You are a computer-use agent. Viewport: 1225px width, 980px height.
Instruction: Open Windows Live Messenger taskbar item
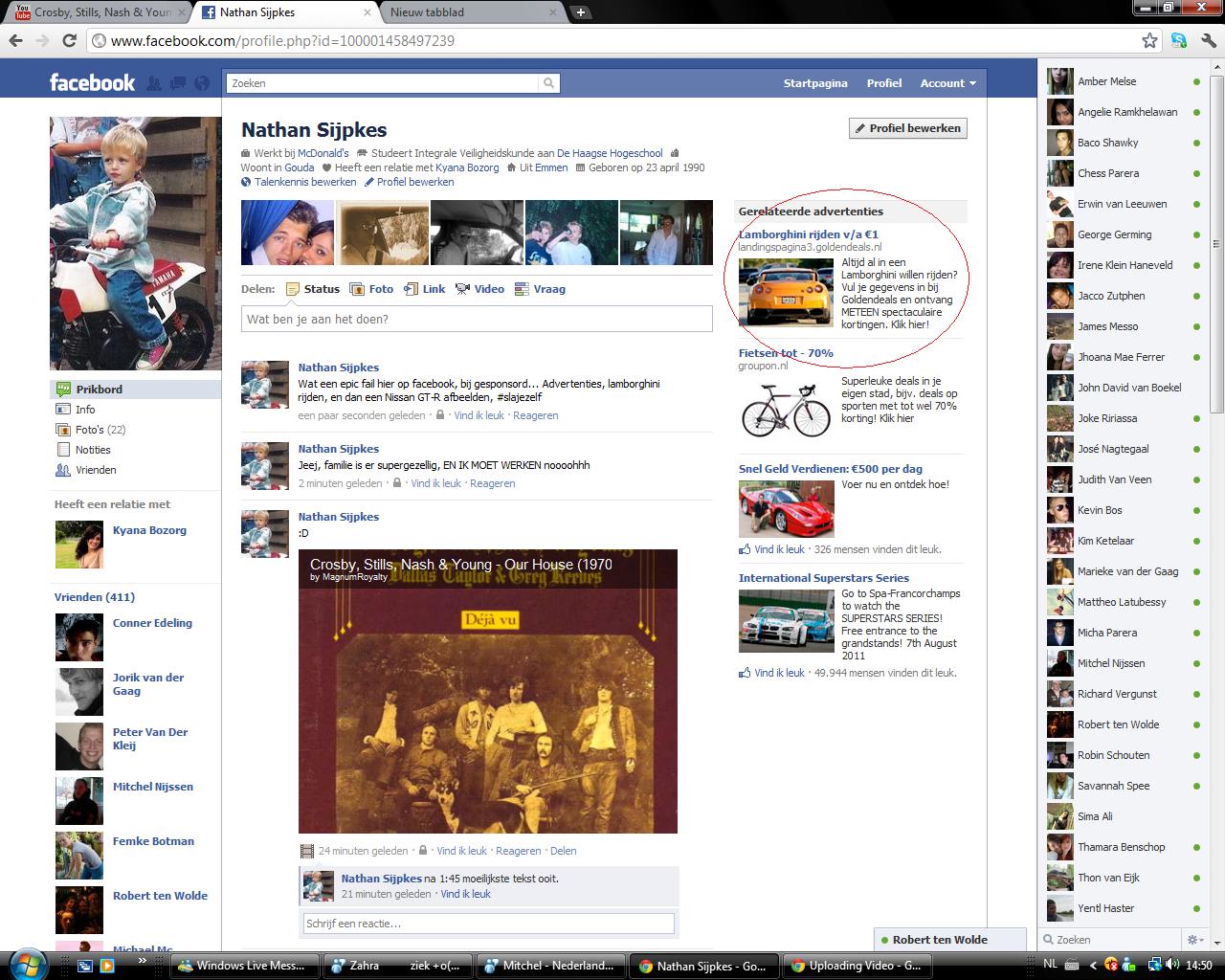click(245, 965)
